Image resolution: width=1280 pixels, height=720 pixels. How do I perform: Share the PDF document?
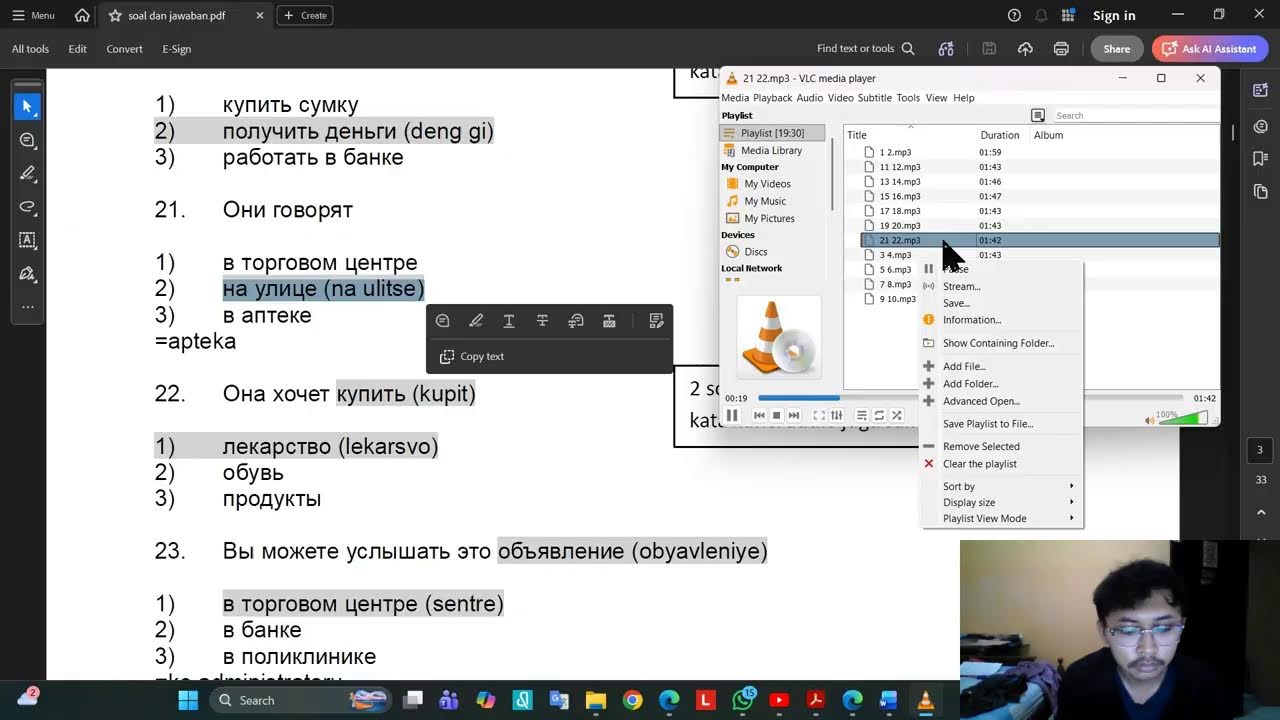click(1117, 49)
